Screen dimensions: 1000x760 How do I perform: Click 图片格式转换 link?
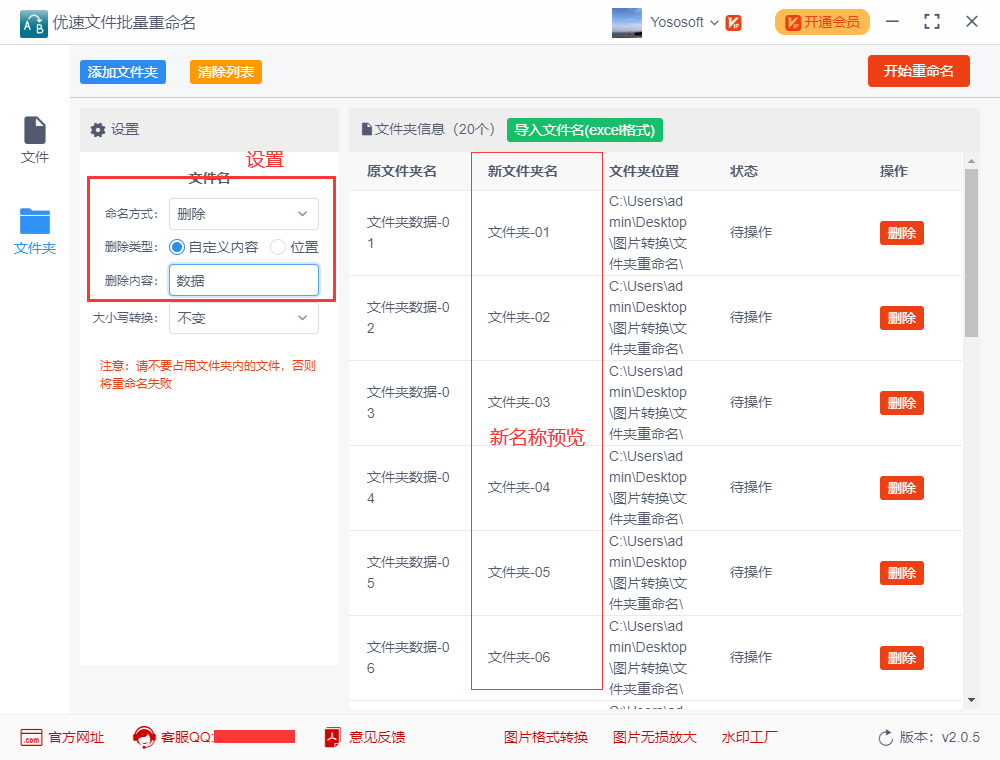click(x=546, y=738)
